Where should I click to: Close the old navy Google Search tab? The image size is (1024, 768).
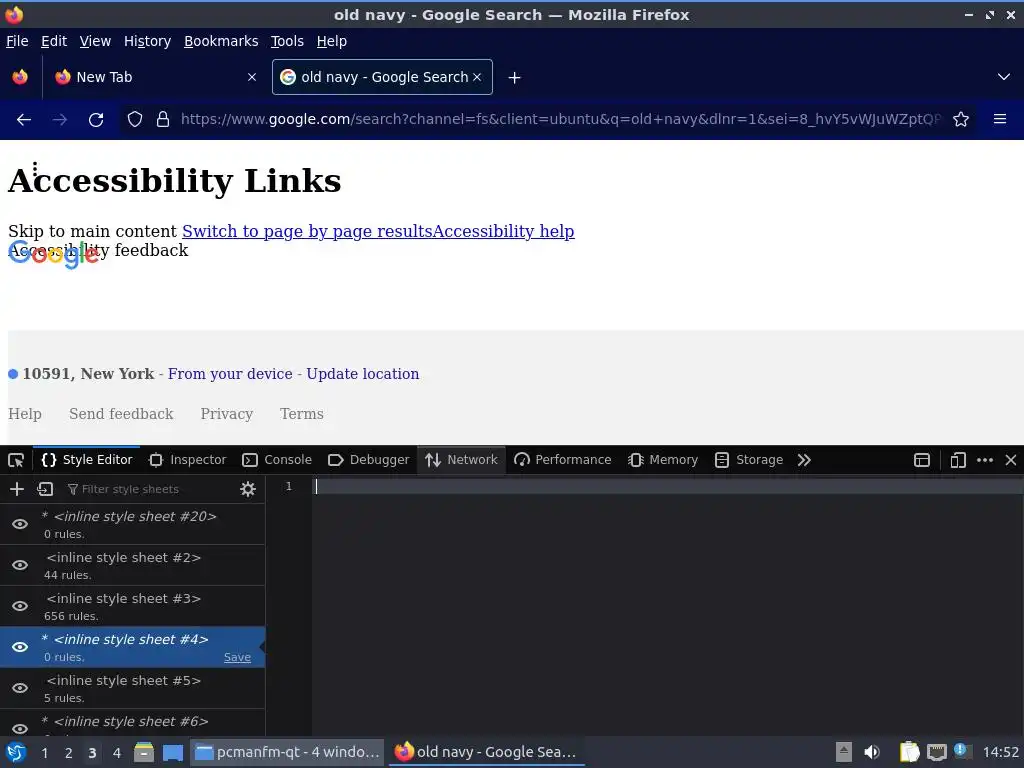coord(477,77)
